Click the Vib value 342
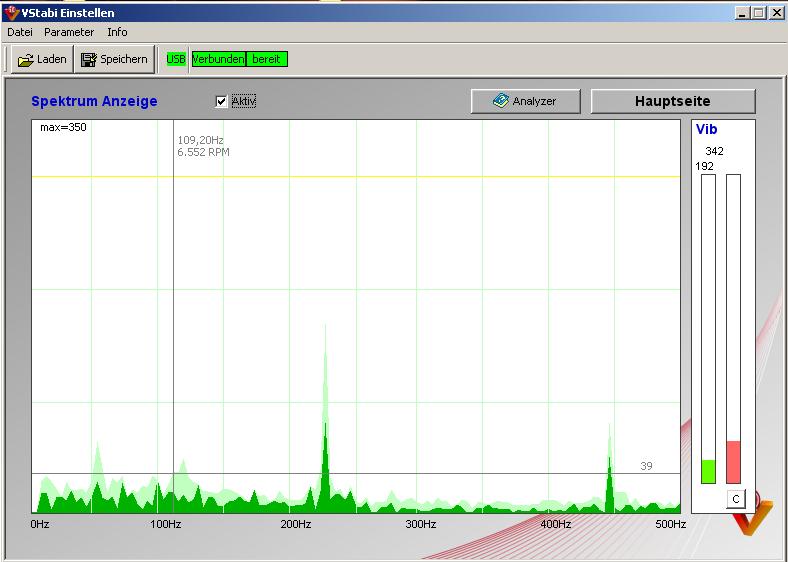788x562 pixels. (x=714, y=151)
